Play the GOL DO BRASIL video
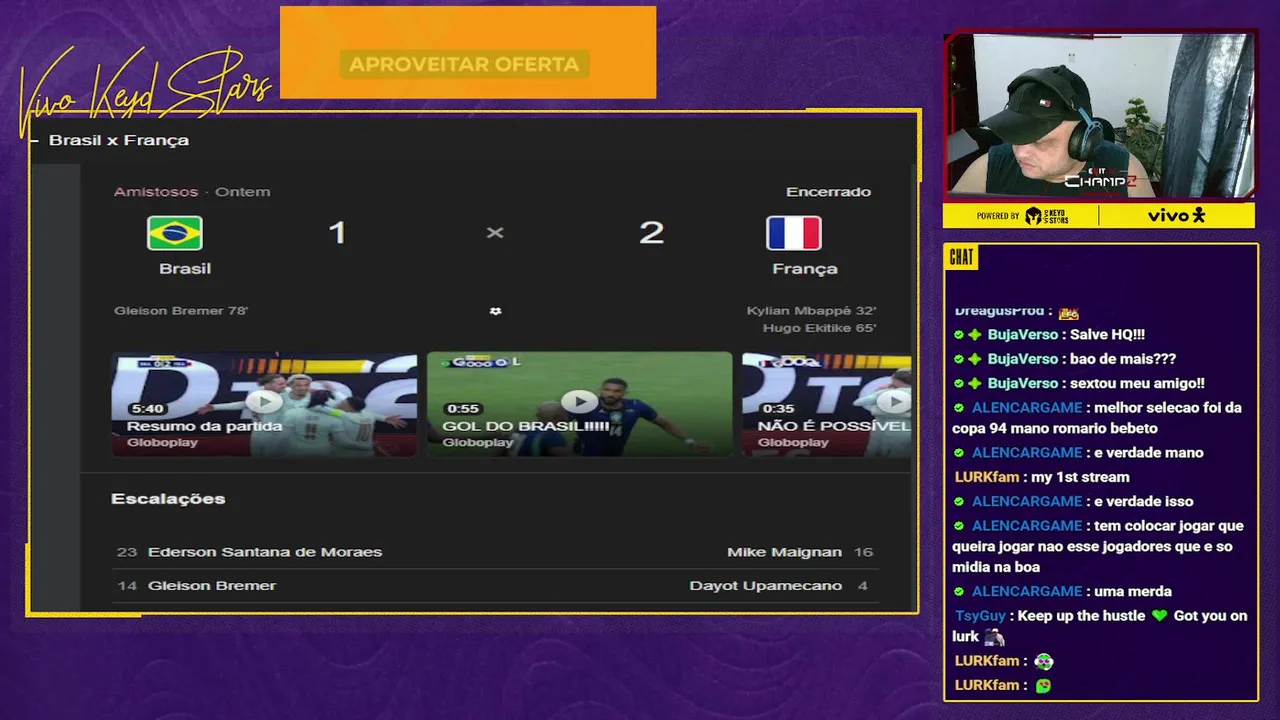Screen dimensions: 1280x720 pos(580,402)
